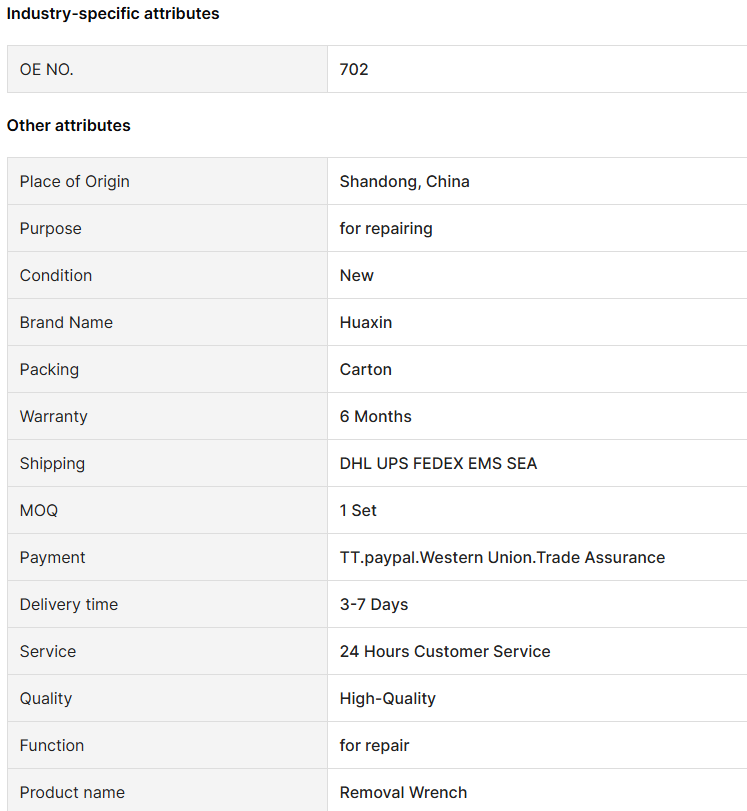747x811 pixels.
Task: Click the Purpose value for repairing
Action: pyautogui.click(x=386, y=229)
